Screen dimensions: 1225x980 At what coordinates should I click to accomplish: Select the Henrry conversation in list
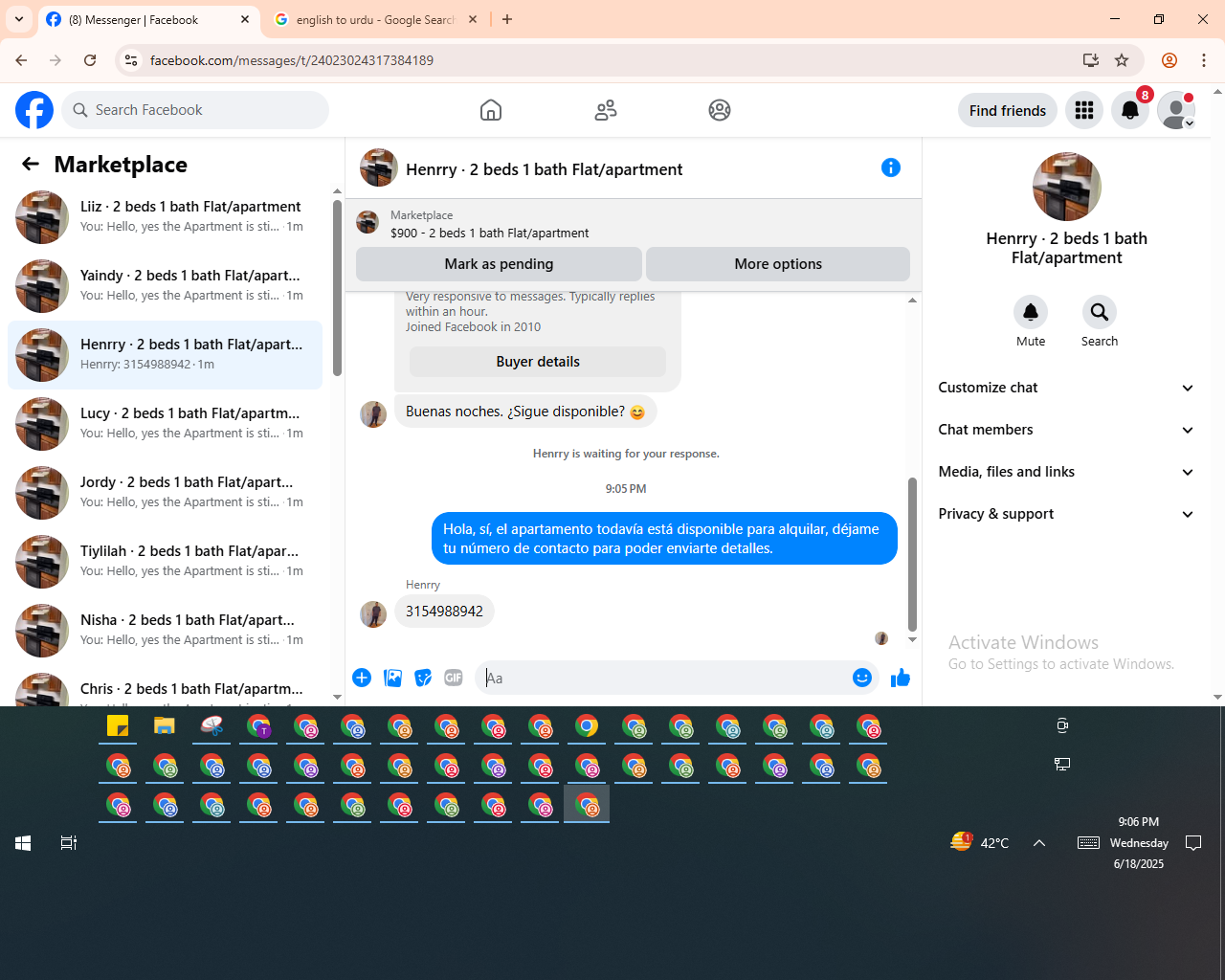[165, 355]
